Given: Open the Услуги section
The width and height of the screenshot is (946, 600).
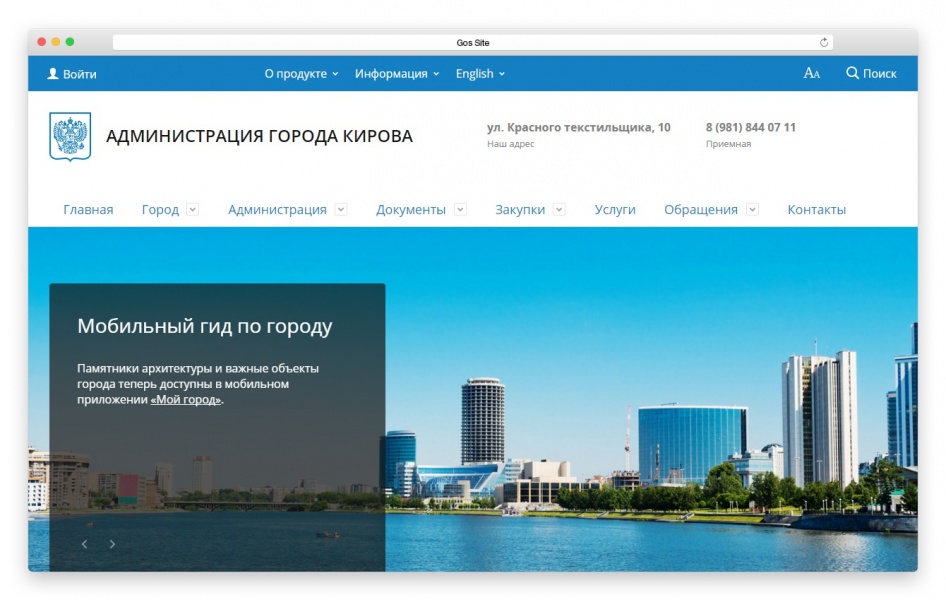Looking at the screenshot, I should click(x=615, y=210).
